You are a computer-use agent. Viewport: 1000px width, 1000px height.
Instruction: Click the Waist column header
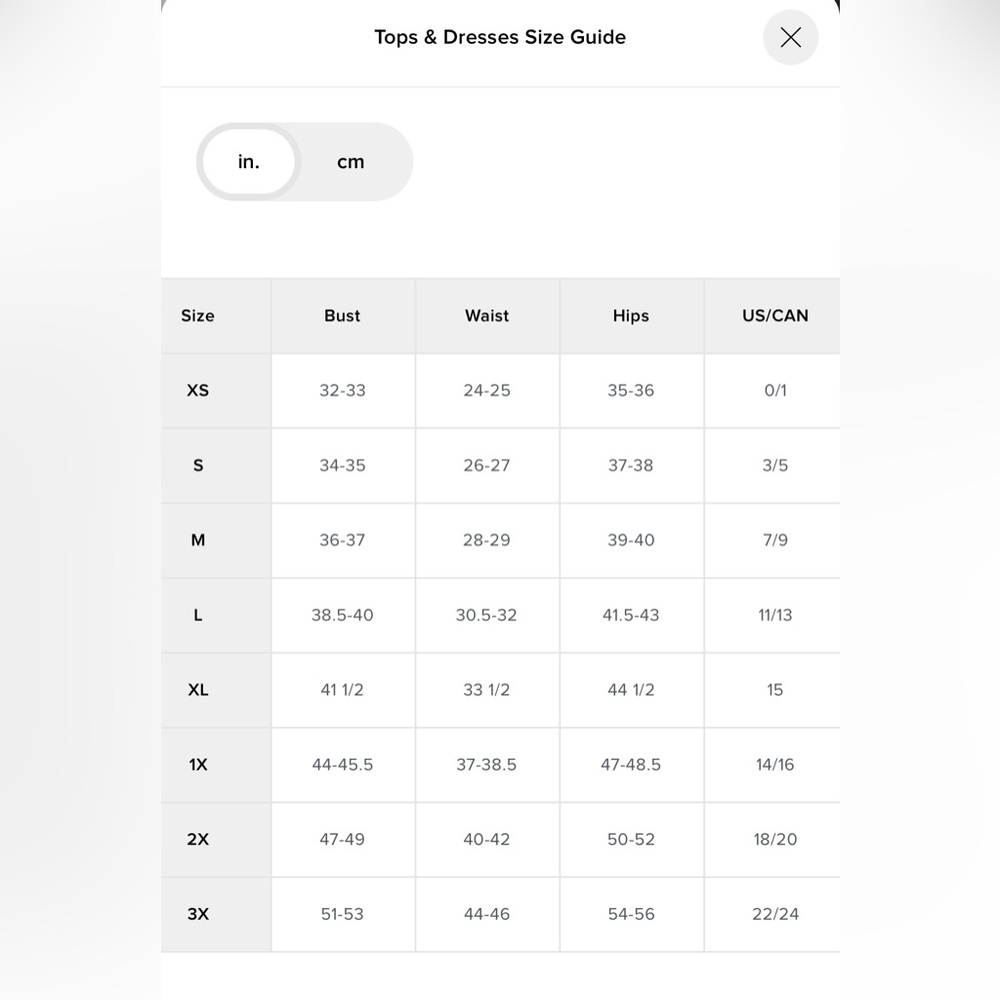click(487, 316)
